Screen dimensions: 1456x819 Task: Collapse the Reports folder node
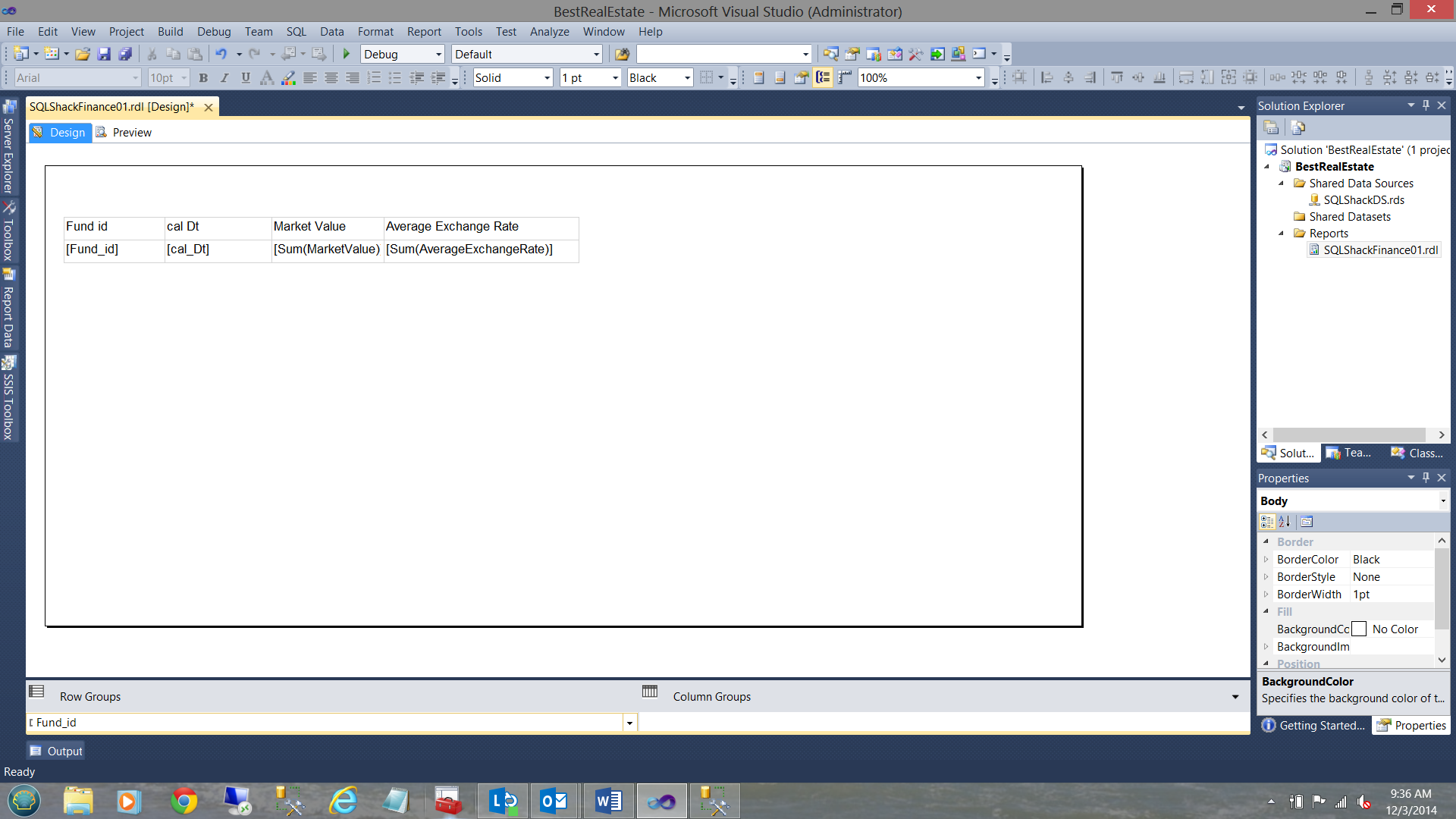click(x=1282, y=234)
